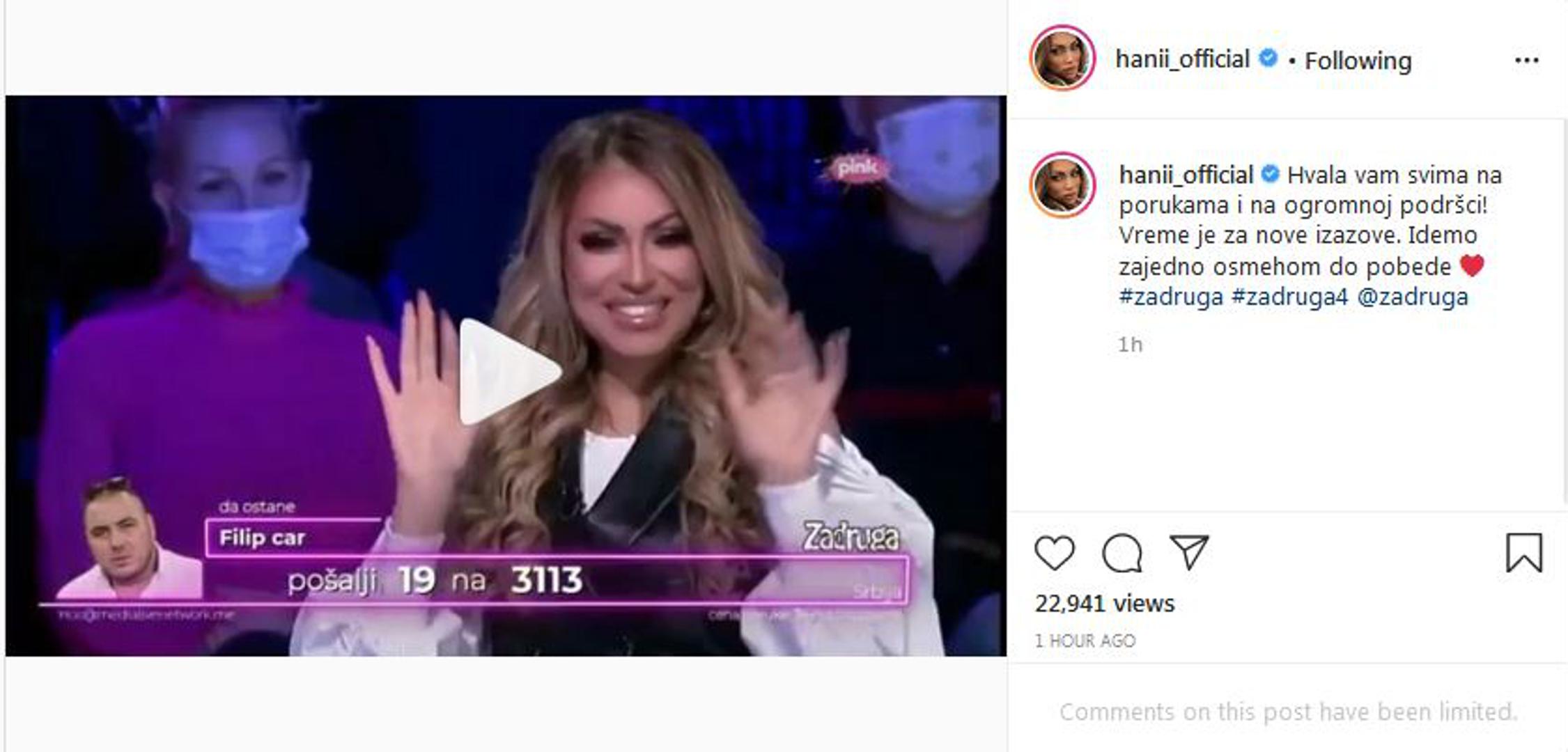Screen dimensions: 1568x752
Task: Click the header profile avatar
Action: click(1062, 58)
